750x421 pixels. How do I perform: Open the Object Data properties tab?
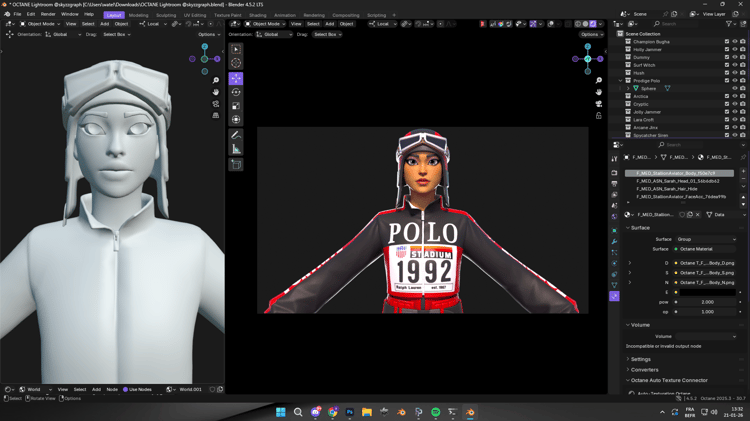[614, 285]
